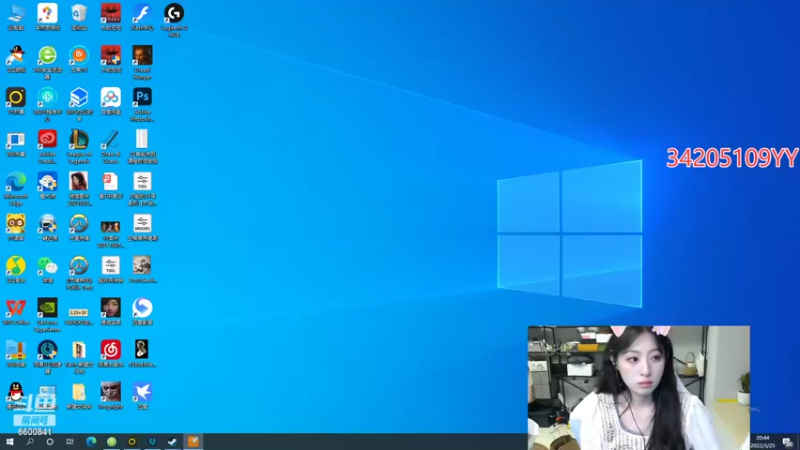Launch the Flash shortcut on desktop

coord(142,17)
